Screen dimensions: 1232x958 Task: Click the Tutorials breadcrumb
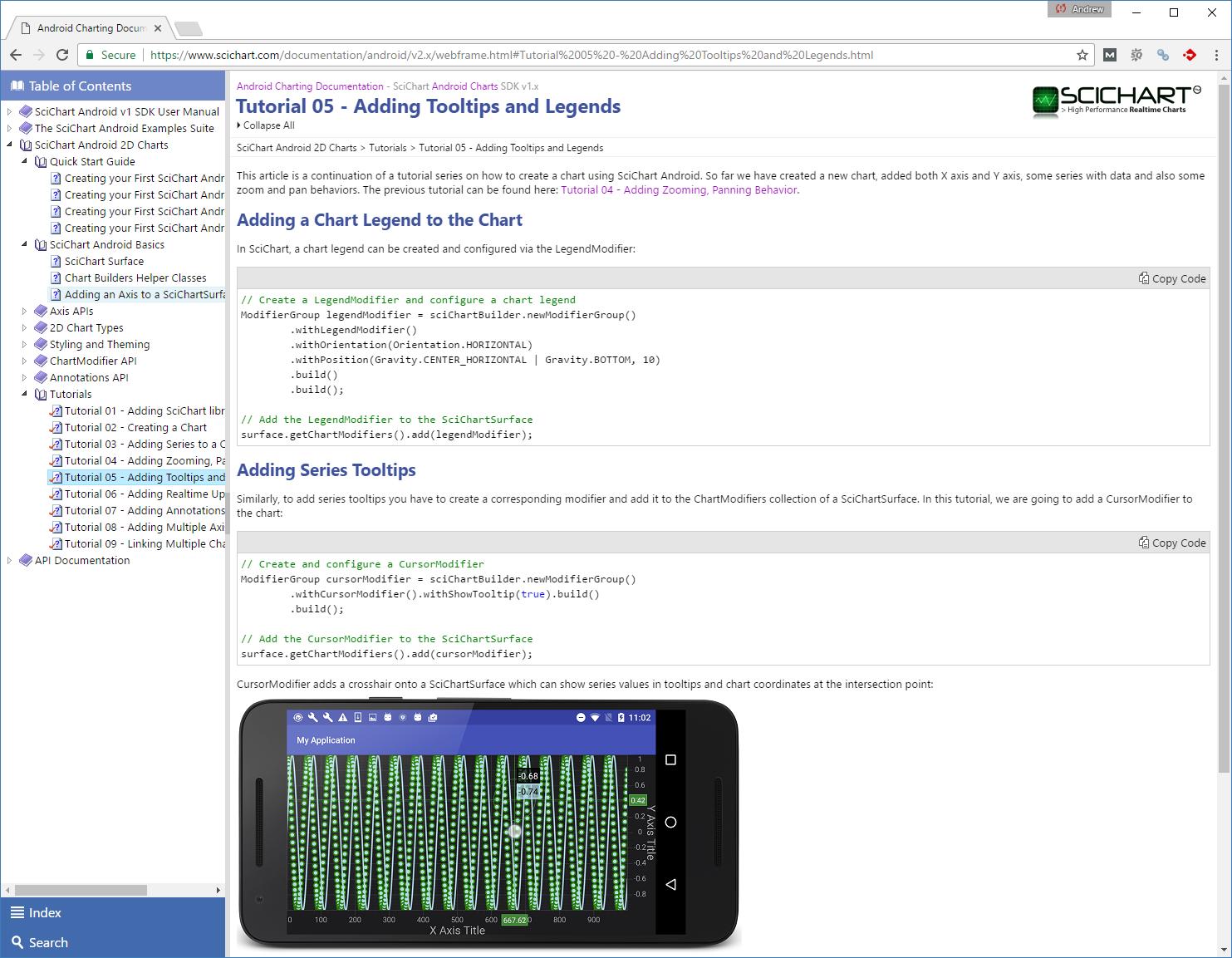tap(388, 148)
